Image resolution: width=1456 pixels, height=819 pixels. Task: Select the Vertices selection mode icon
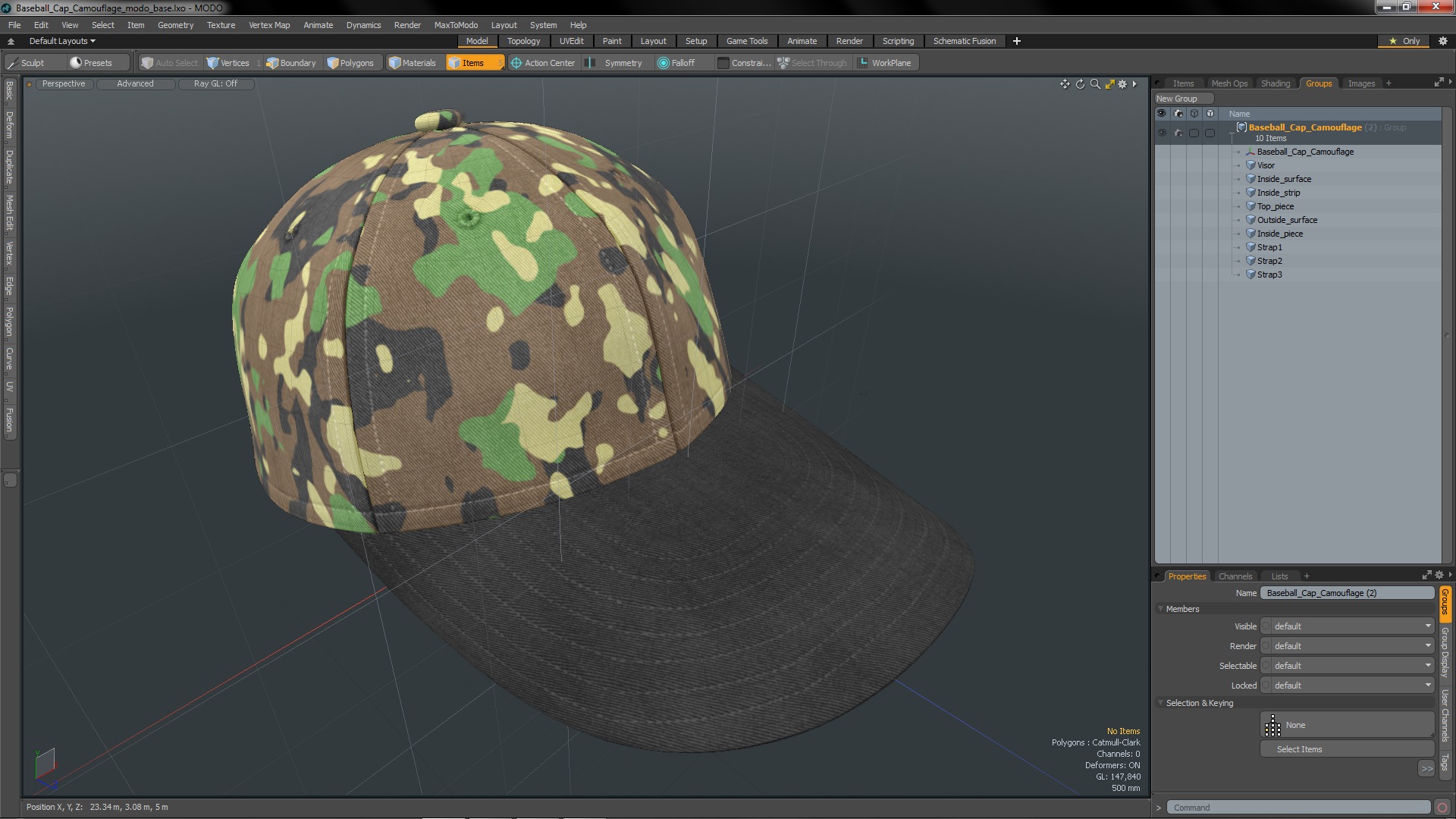pos(214,63)
